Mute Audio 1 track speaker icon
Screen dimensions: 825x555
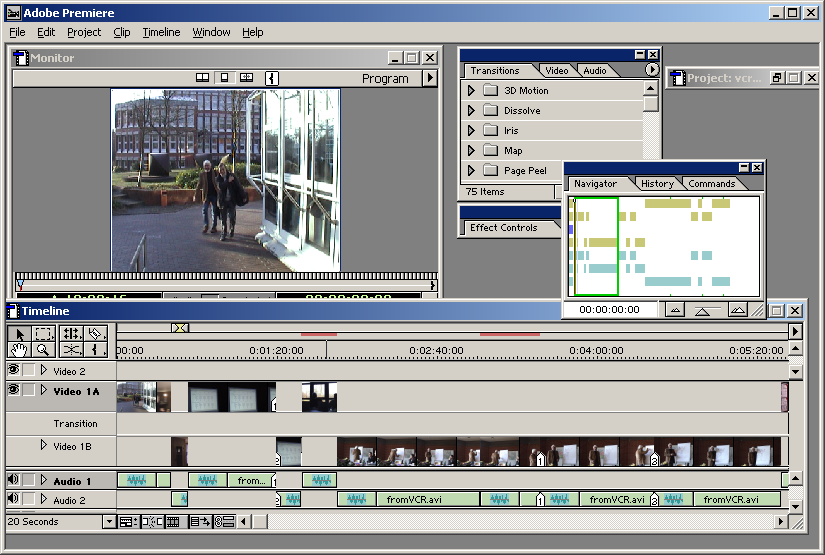(13, 480)
